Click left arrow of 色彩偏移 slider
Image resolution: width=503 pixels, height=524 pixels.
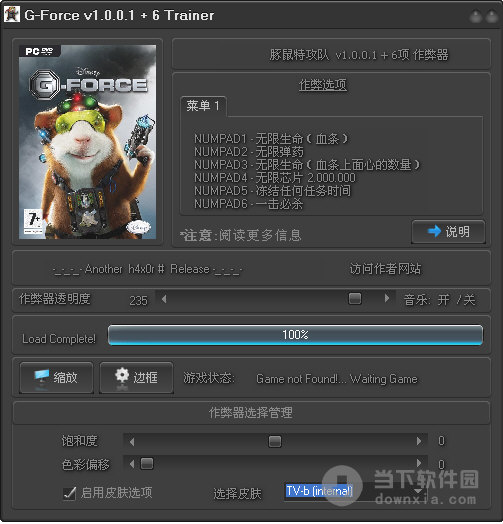(132, 464)
